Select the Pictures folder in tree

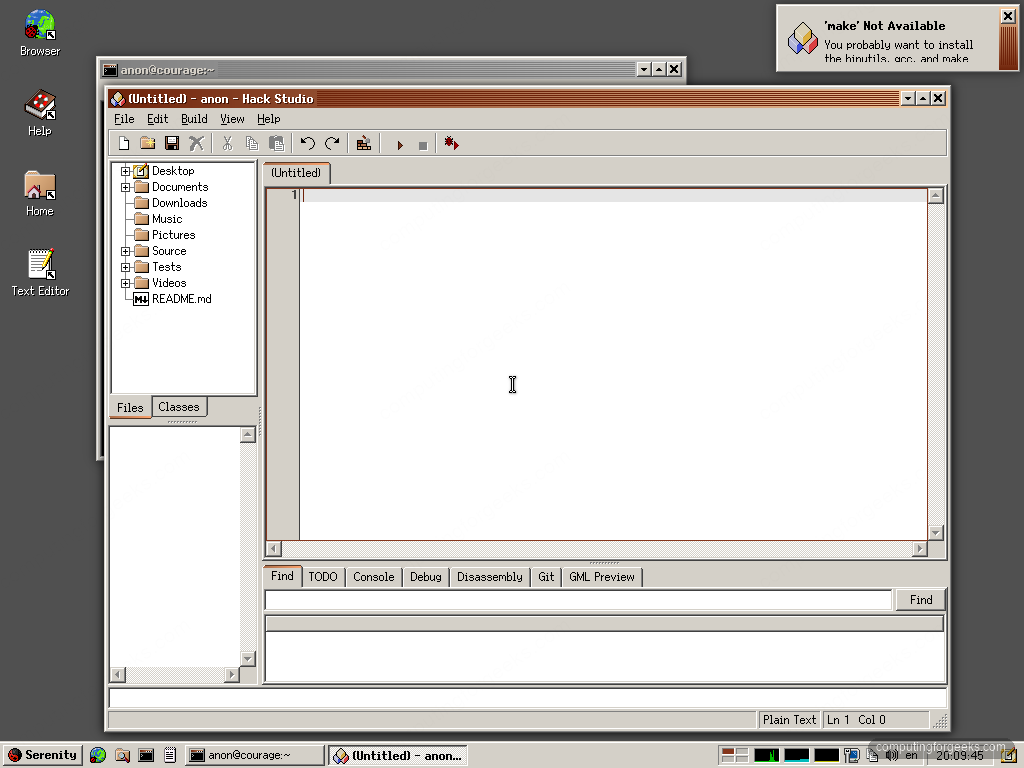pos(165,235)
